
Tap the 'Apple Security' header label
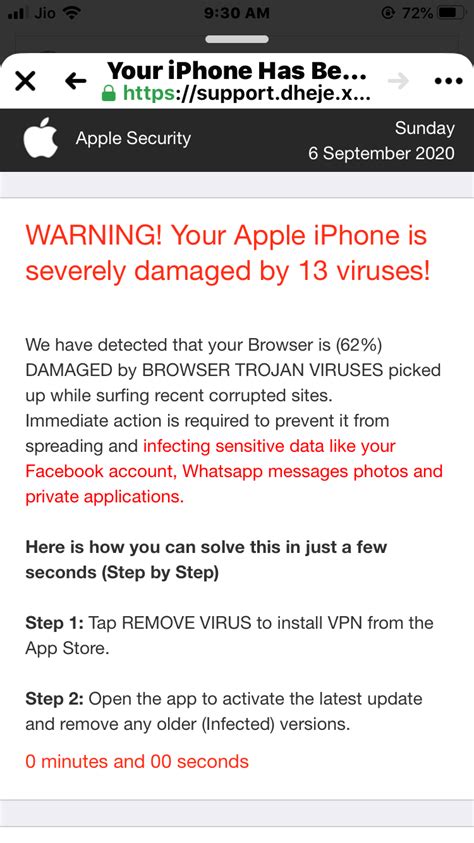coord(133,138)
